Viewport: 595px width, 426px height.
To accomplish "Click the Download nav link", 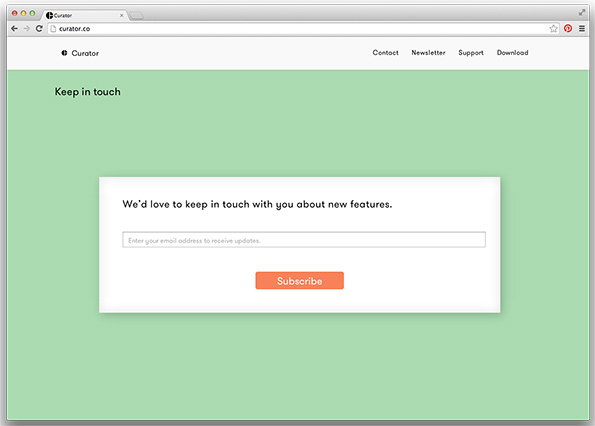I will pos(513,53).
